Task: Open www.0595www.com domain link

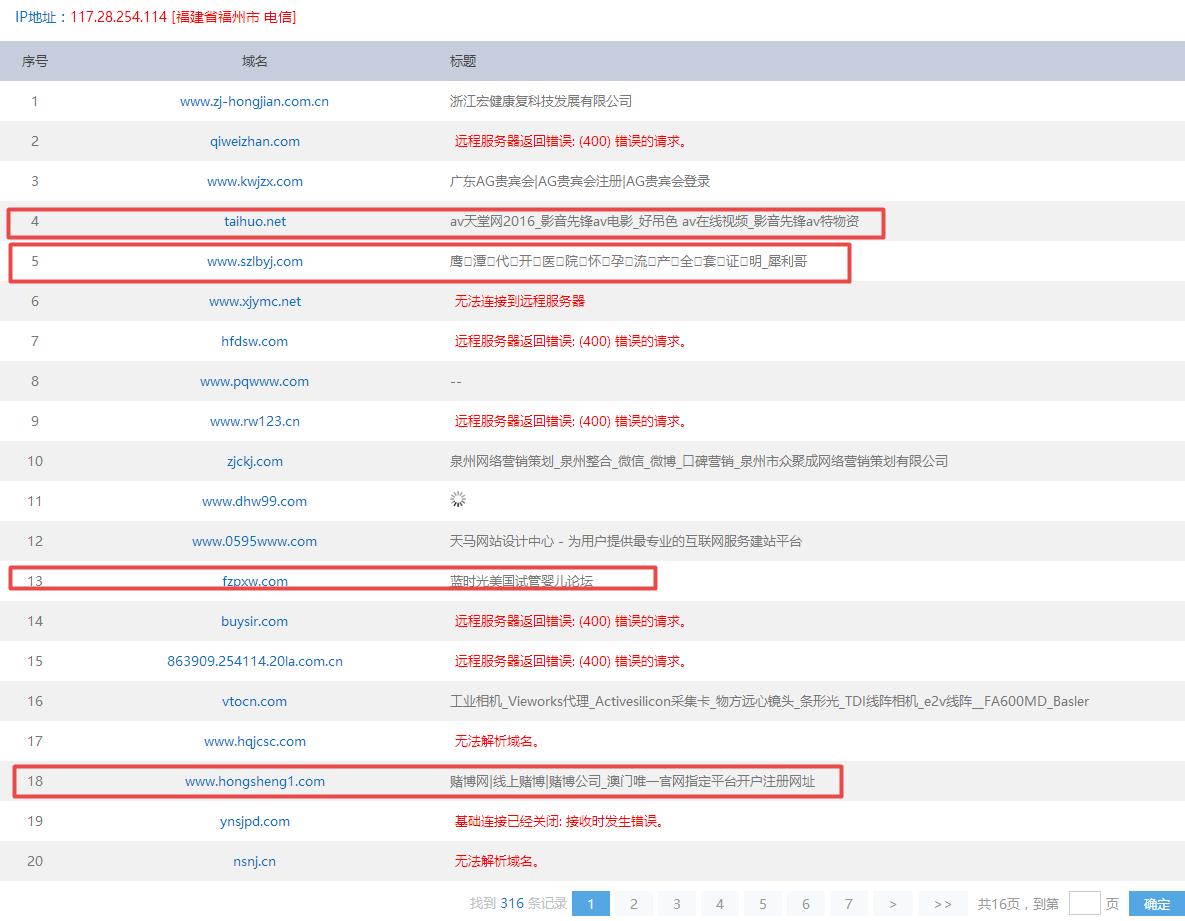Action: [254, 541]
